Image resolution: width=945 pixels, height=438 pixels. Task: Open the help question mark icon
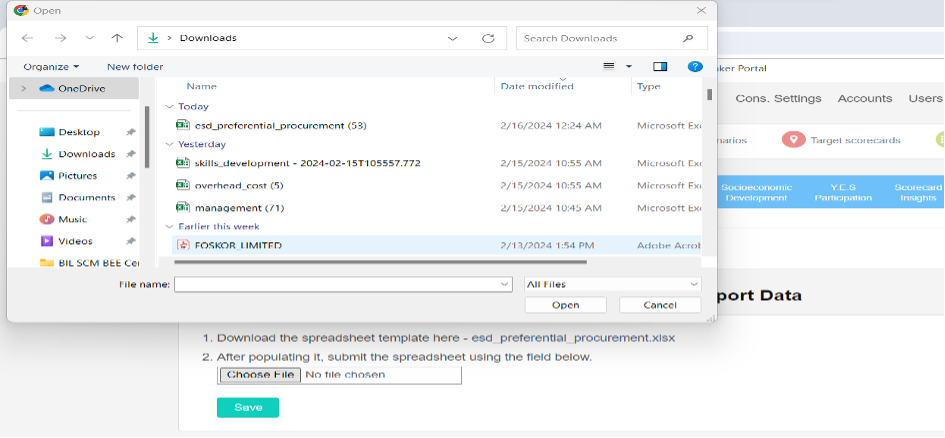tap(695, 66)
